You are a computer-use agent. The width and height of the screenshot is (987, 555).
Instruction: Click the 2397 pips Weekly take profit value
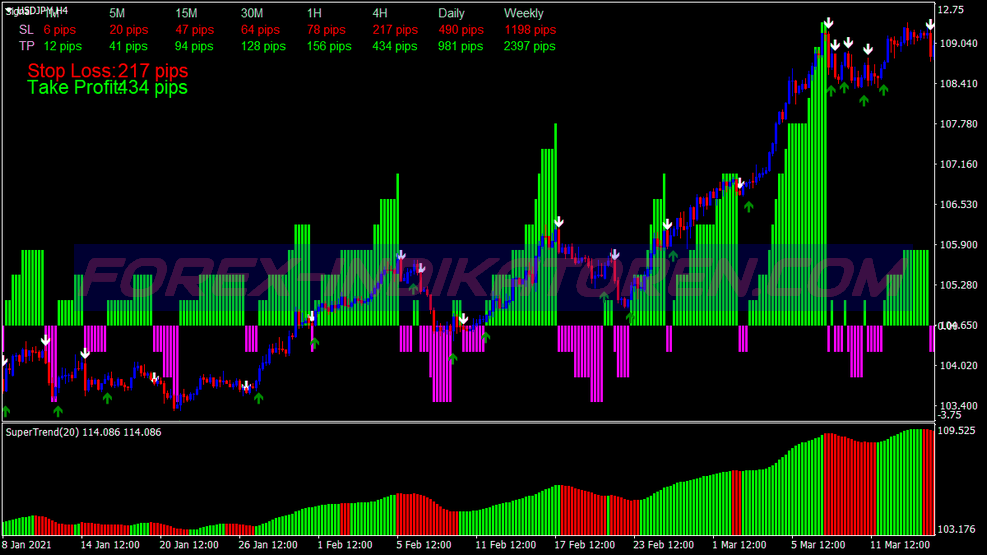click(530, 46)
